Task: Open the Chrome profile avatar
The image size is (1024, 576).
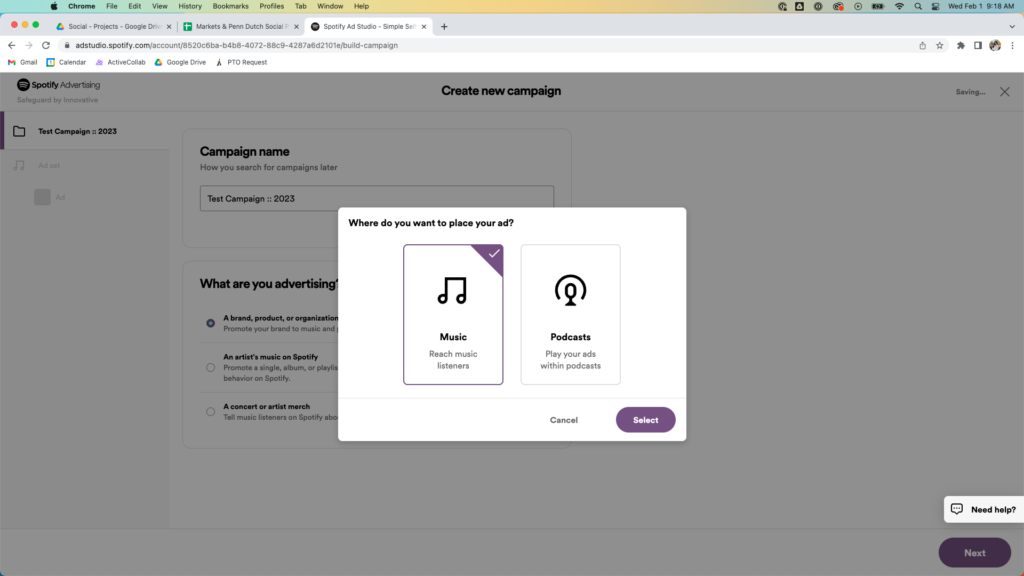Action: point(995,45)
